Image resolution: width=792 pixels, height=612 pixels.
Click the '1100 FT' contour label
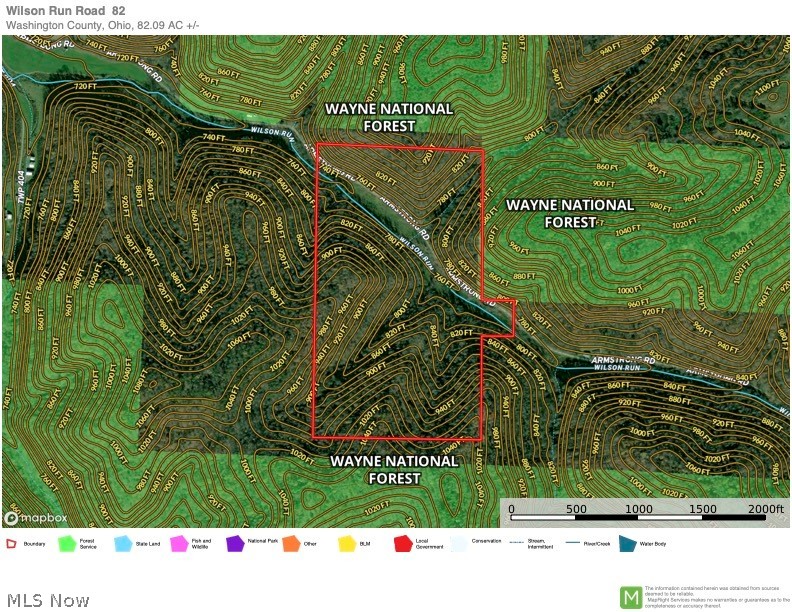(766, 87)
